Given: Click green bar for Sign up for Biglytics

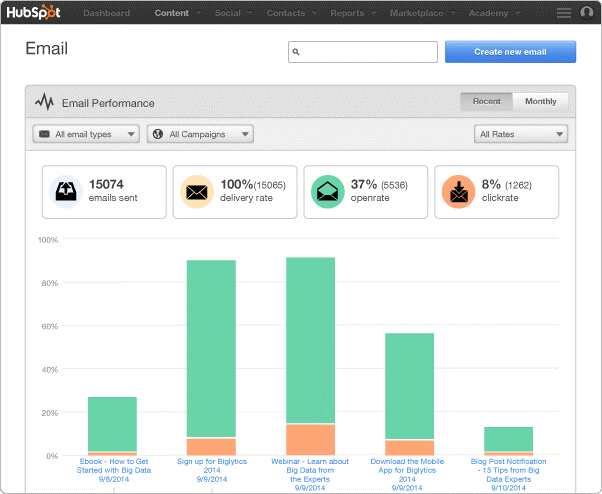Looking at the screenshot, I should (211, 349).
